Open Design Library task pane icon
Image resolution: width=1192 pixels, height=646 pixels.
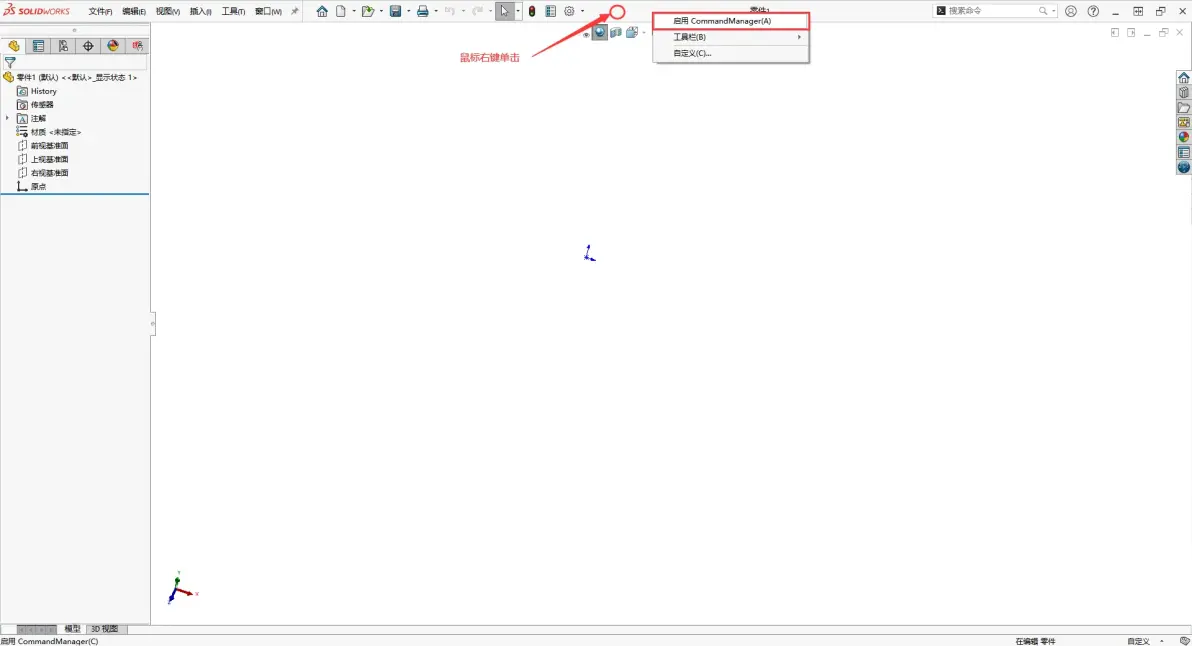click(1184, 93)
